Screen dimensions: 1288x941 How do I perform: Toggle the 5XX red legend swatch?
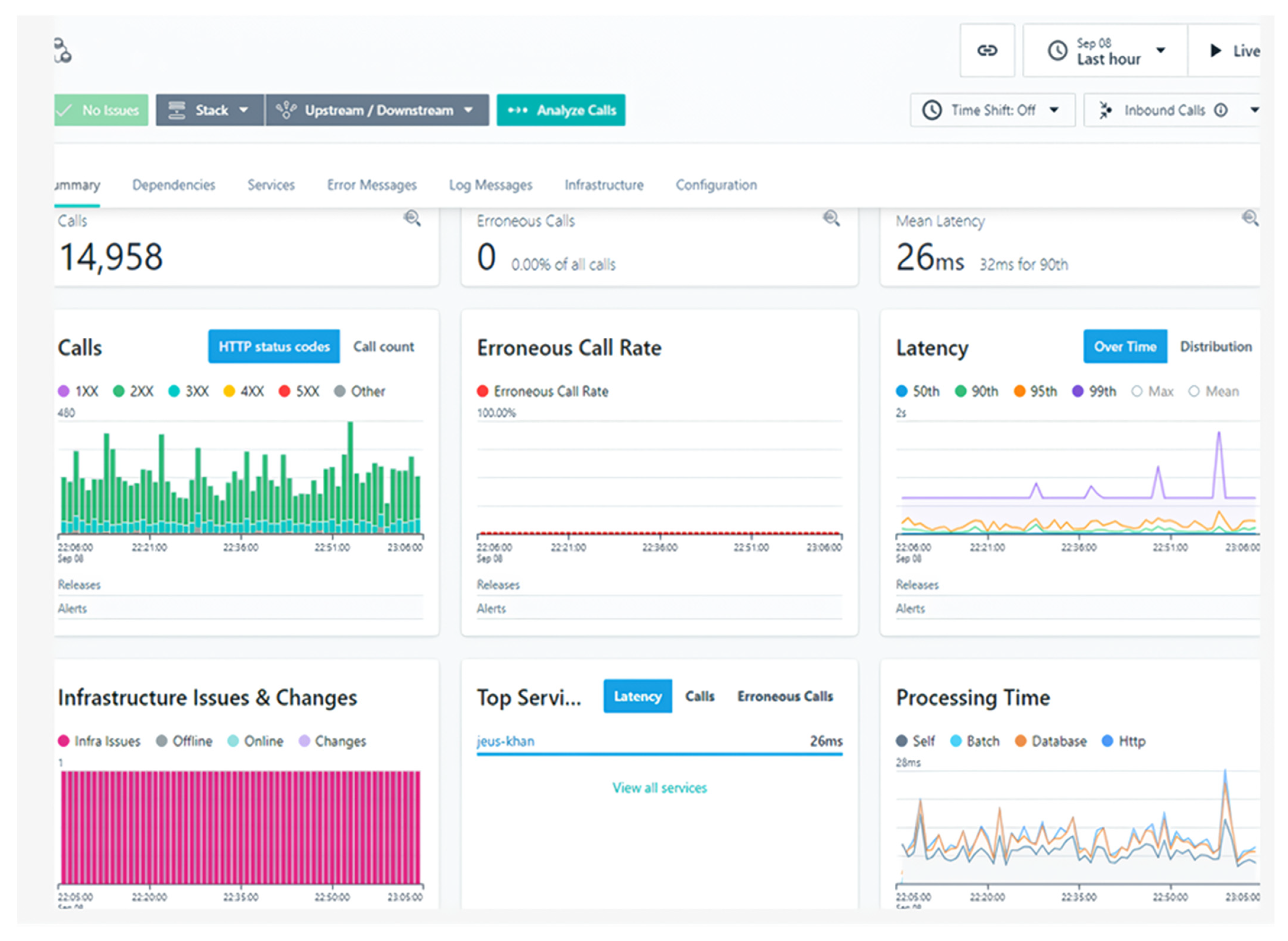(284, 391)
